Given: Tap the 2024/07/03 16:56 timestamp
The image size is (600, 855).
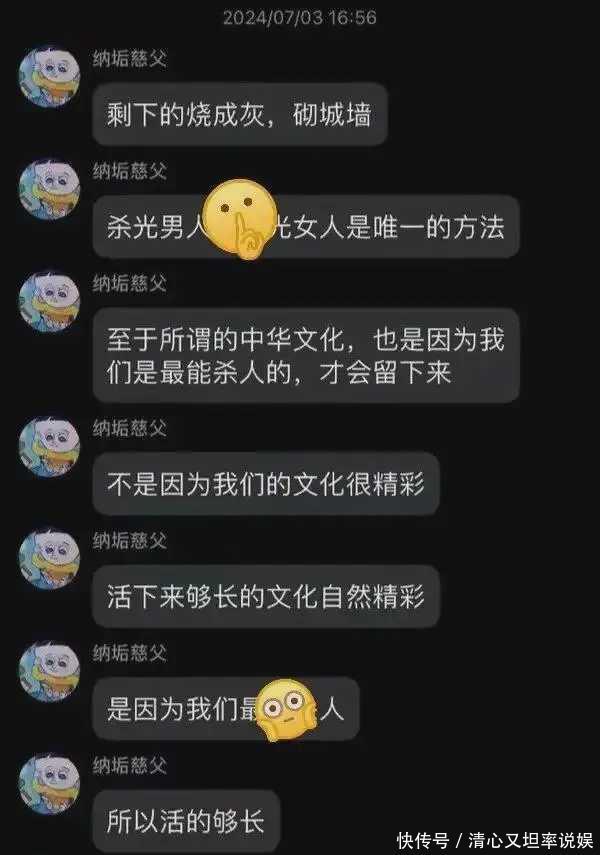Looking at the screenshot, I should click(x=299, y=17).
